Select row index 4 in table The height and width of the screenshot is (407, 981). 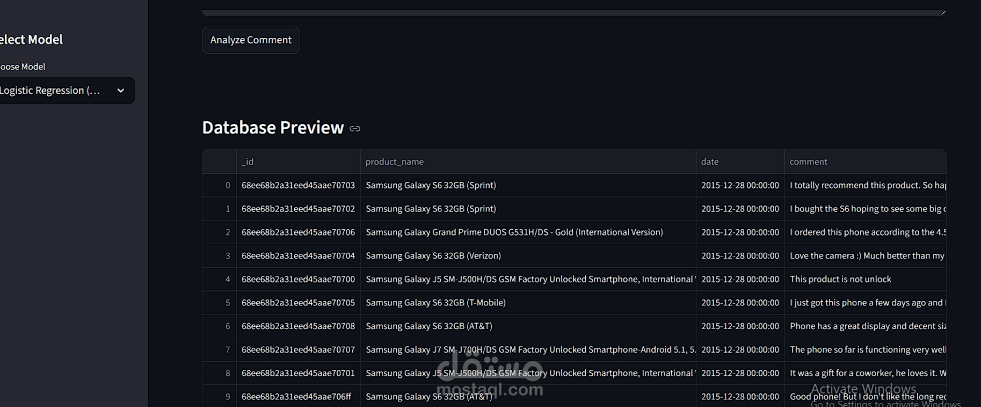point(220,279)
